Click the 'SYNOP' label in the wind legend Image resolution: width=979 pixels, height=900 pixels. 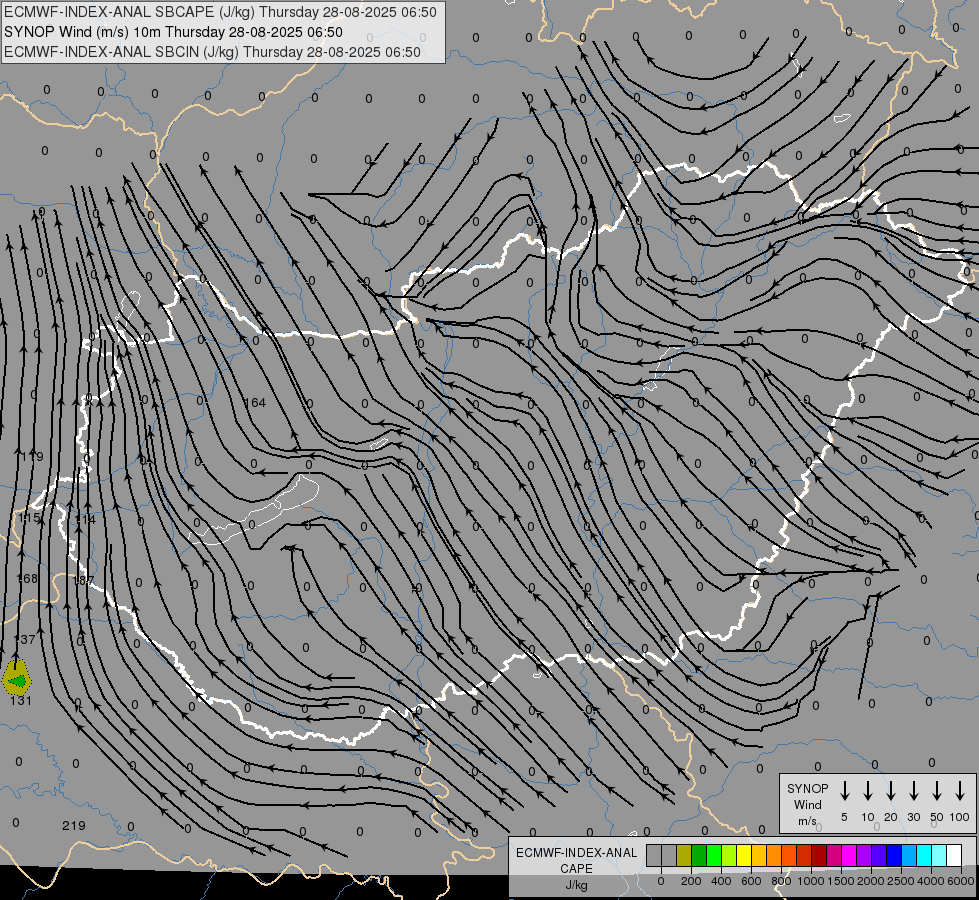pos(807,788)
